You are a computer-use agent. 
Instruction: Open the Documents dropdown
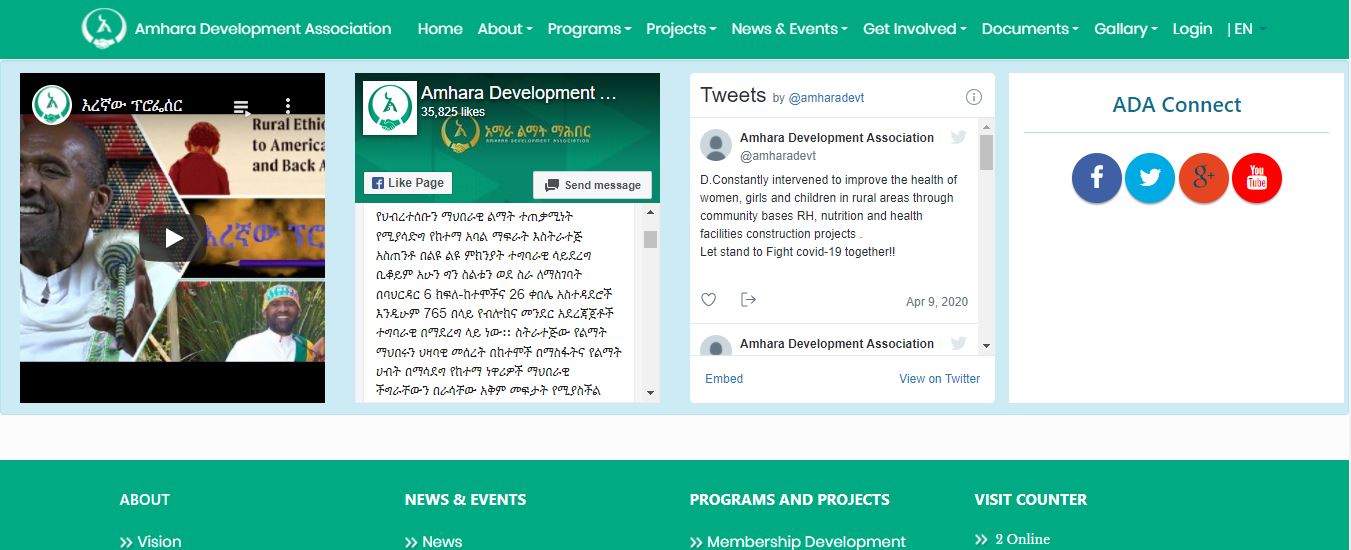(1030, 29)
